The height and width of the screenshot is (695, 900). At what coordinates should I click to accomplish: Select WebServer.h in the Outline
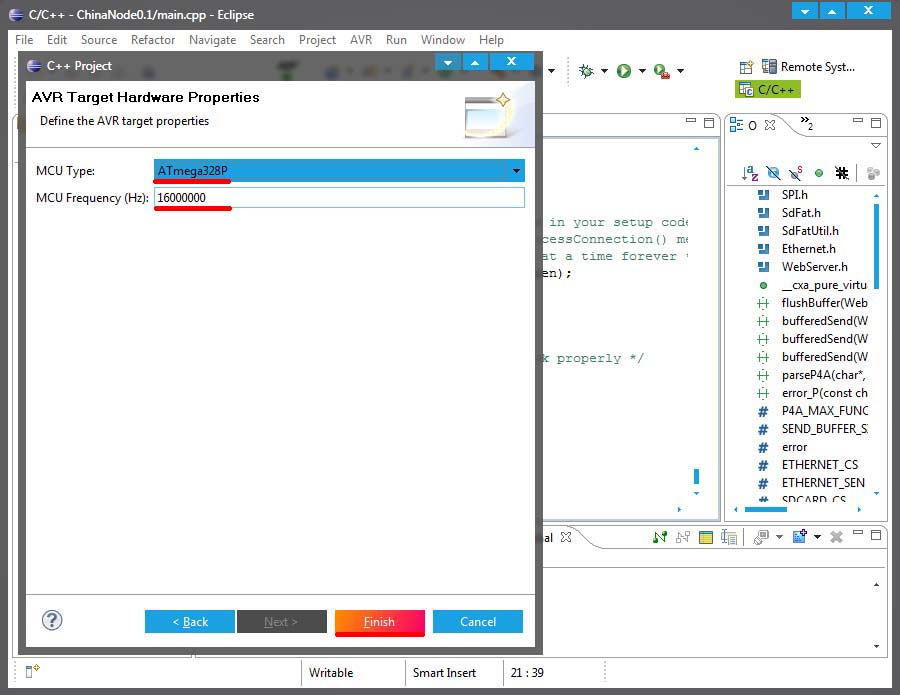point(814,267)
